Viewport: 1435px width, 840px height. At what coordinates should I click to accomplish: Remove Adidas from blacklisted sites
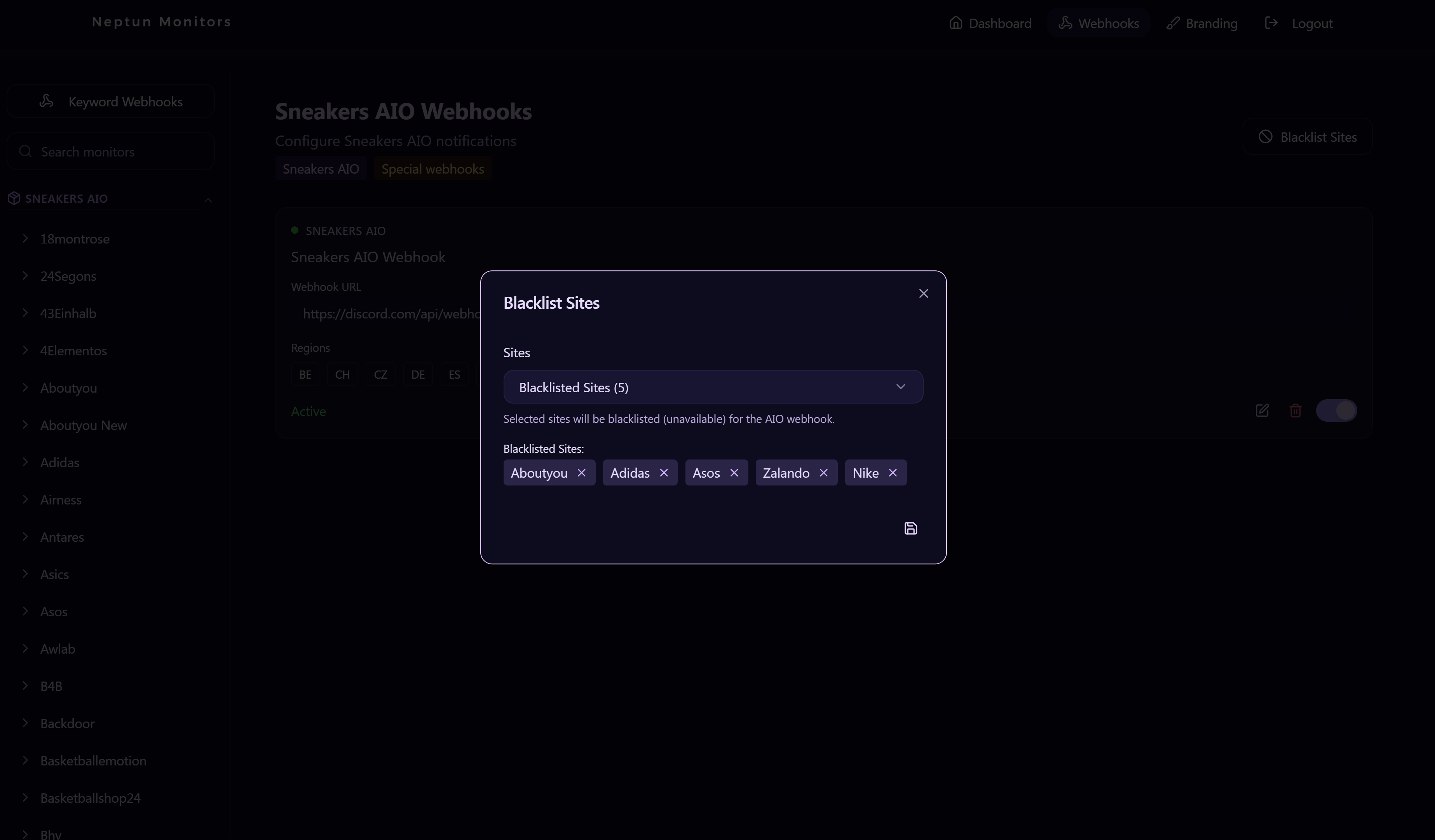click(663, 473)
